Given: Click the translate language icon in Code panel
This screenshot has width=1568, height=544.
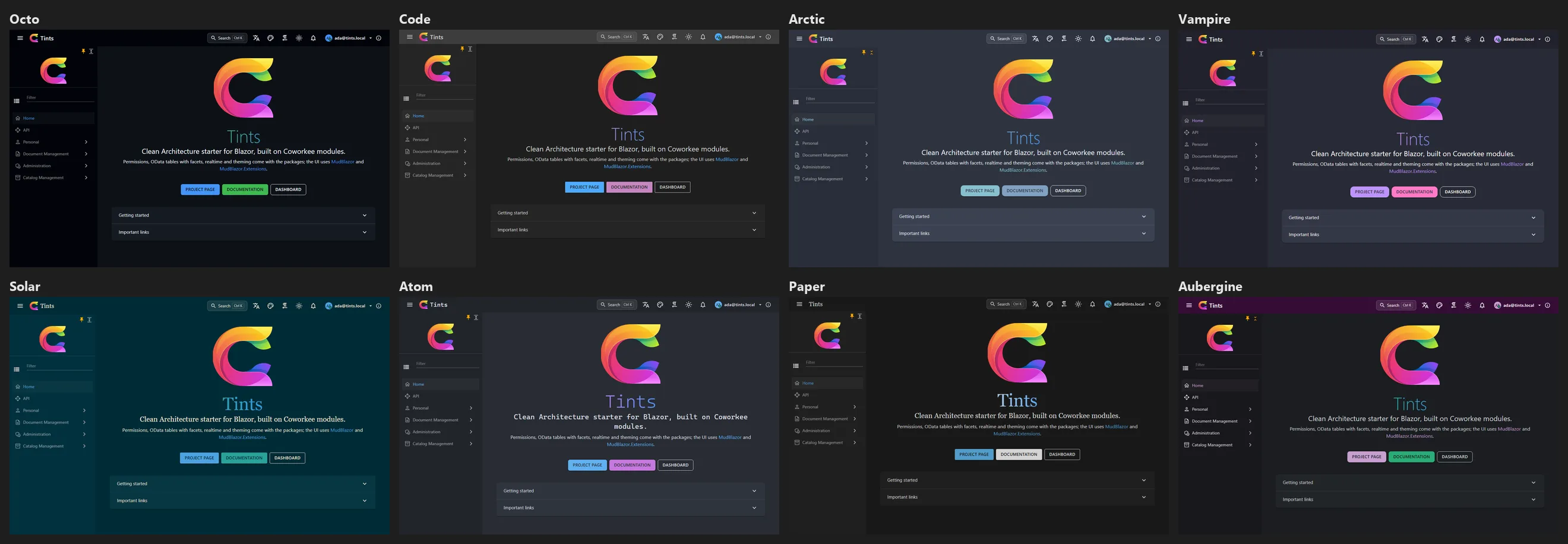Looking at the screenshot, I should [x=646, y=37].
